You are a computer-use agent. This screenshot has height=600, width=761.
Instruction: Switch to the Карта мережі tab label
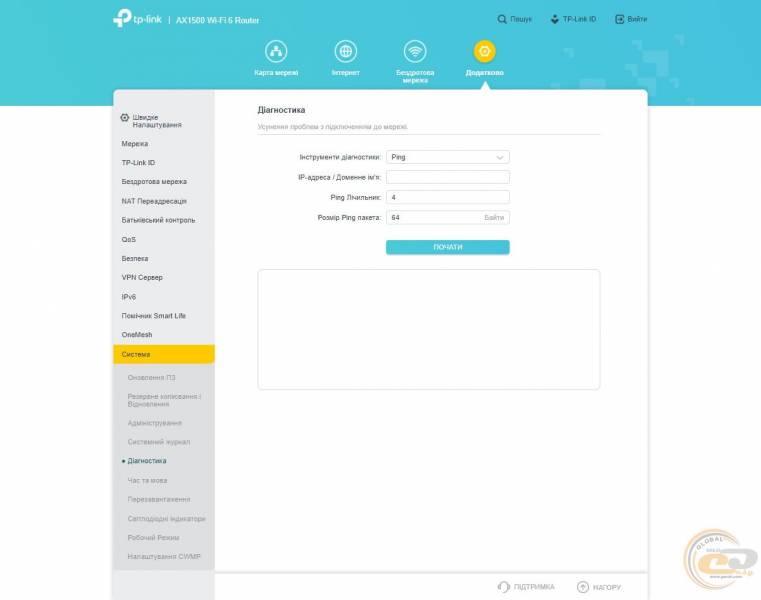click(276, 73)
